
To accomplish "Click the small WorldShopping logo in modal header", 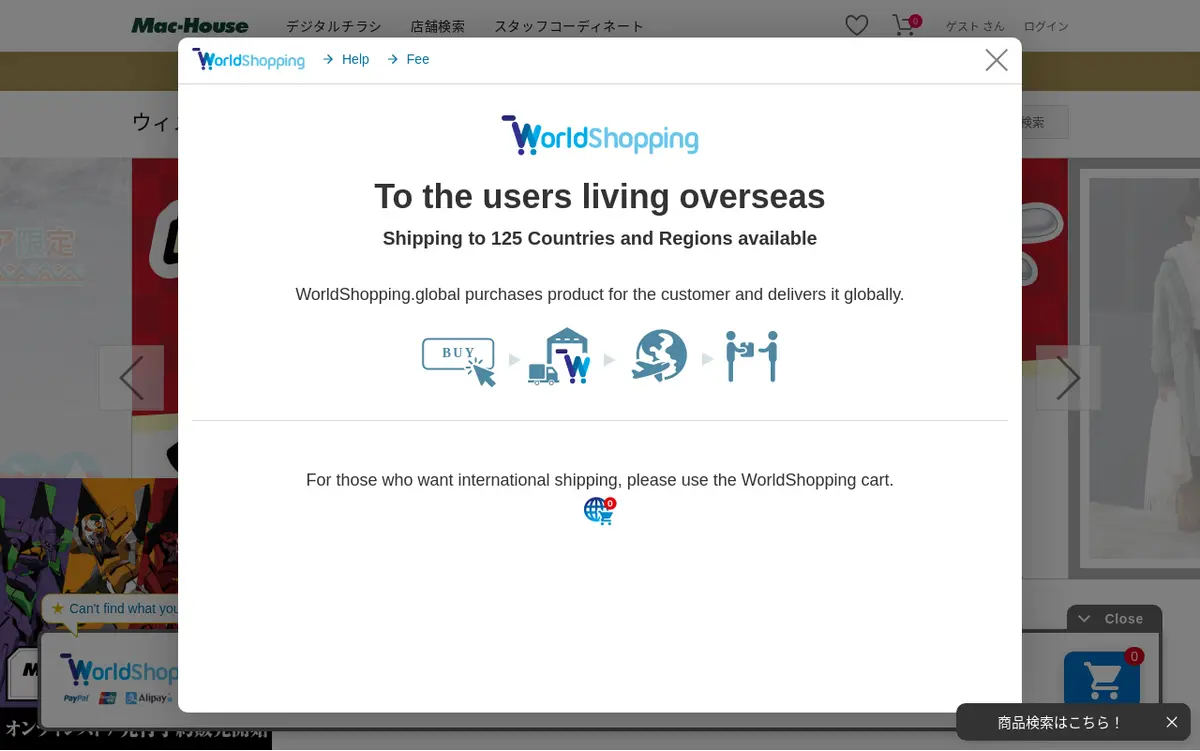I will (248, 60).
